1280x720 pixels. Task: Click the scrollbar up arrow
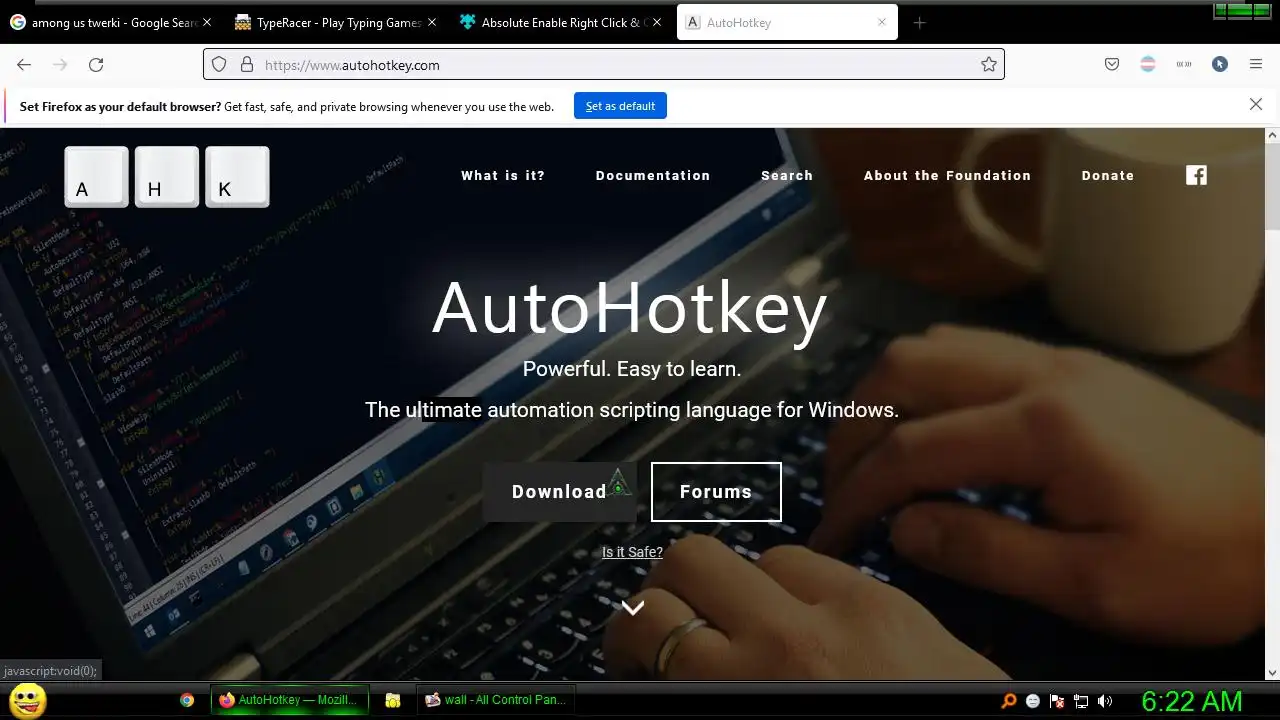pyautogui.click(x=1272, y=135)
